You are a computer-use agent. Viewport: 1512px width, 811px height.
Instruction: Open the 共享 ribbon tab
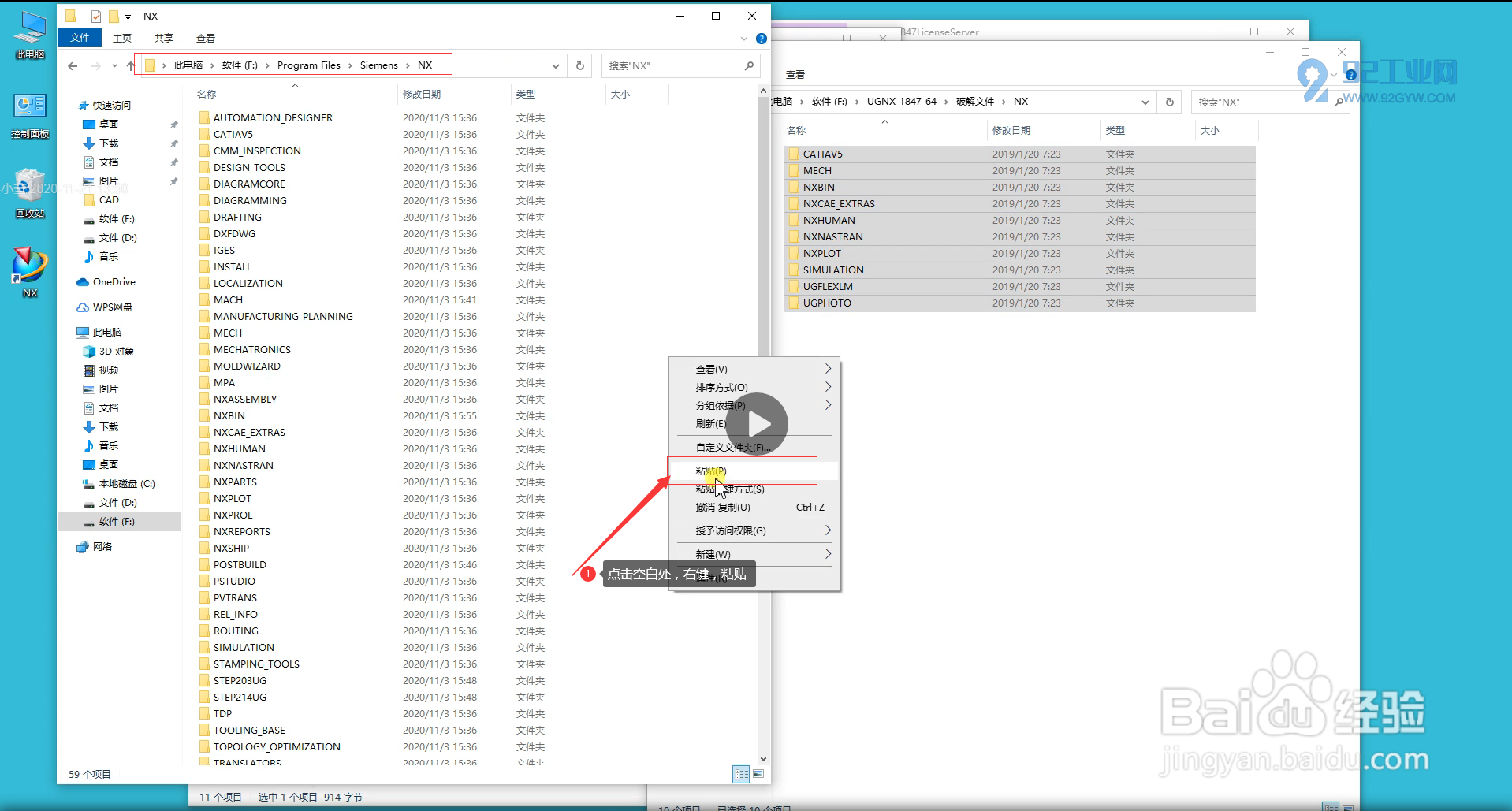[164, 38]
